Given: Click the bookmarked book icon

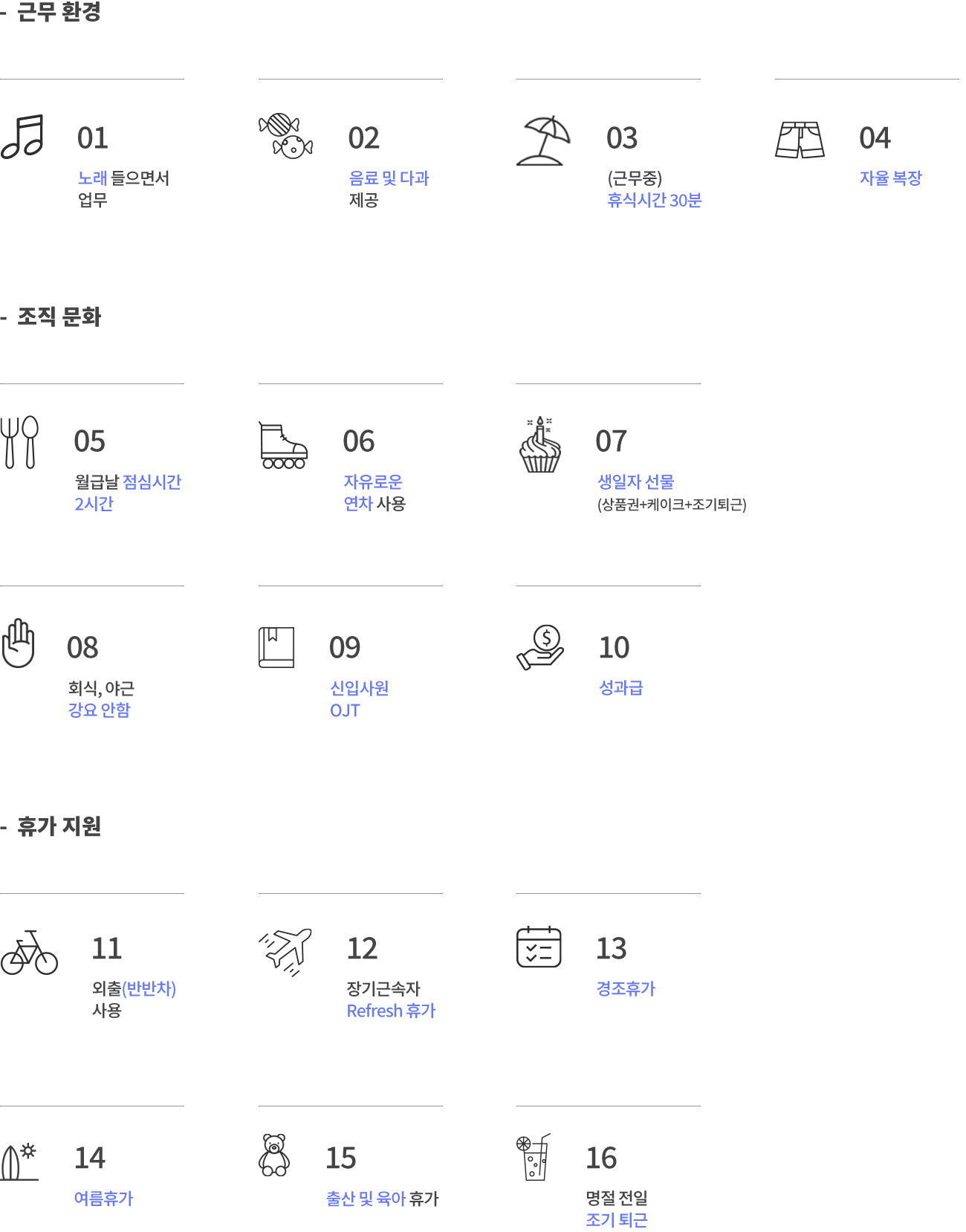Looking at the screenshot, I should (x=276, y=647).
